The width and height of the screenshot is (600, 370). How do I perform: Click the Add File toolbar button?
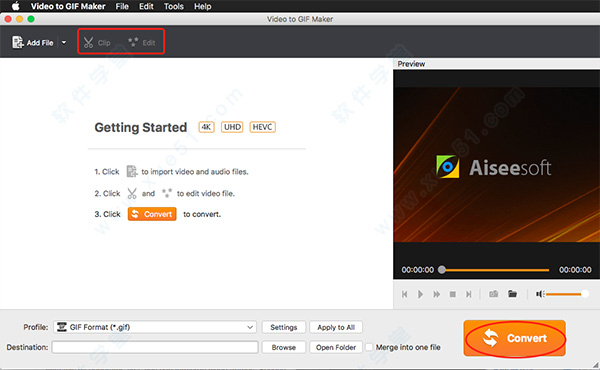click(x=33, y=42)
